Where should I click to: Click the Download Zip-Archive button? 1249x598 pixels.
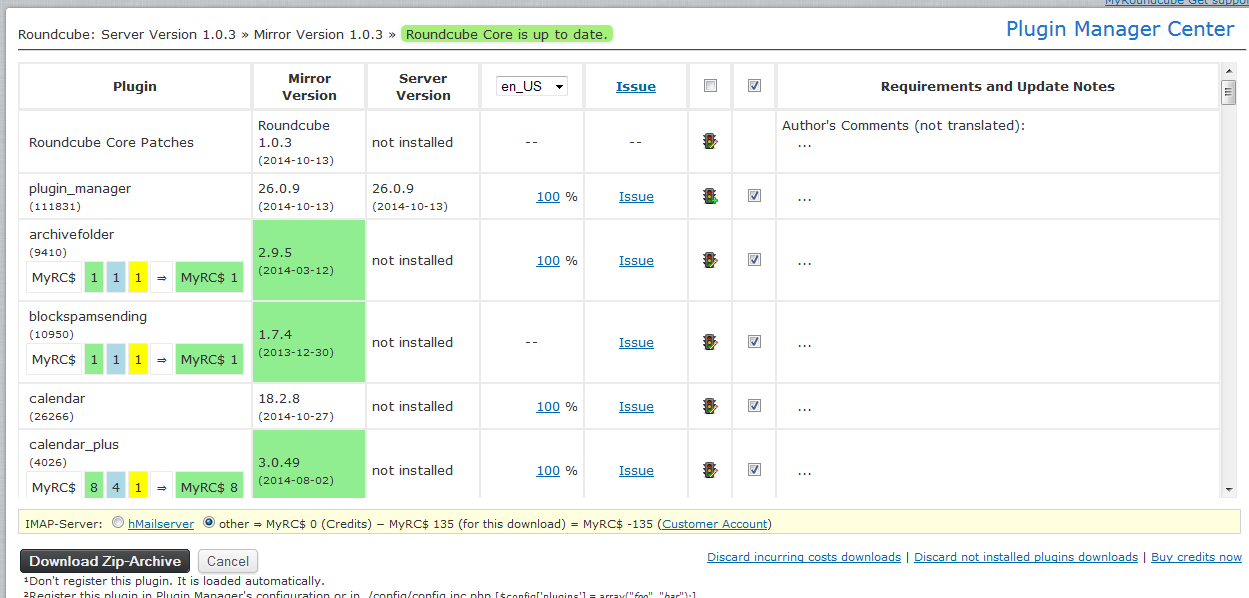pos(105,561)
